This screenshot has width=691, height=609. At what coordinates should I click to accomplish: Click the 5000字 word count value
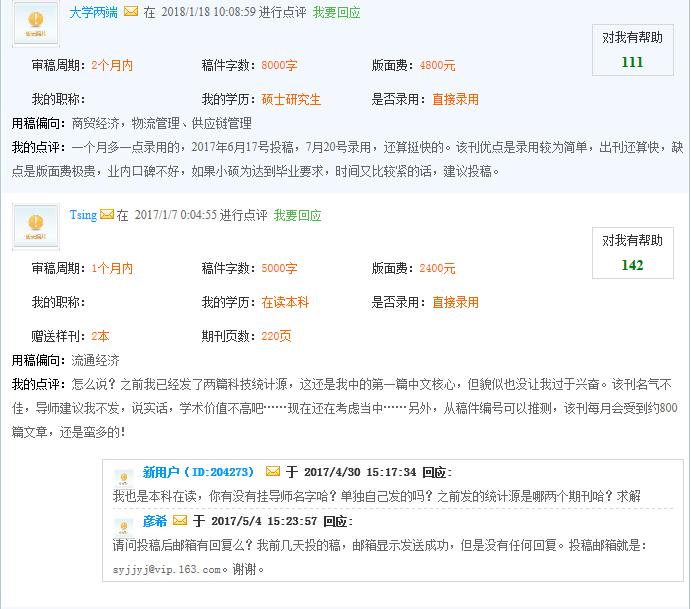tap(279, 268)
